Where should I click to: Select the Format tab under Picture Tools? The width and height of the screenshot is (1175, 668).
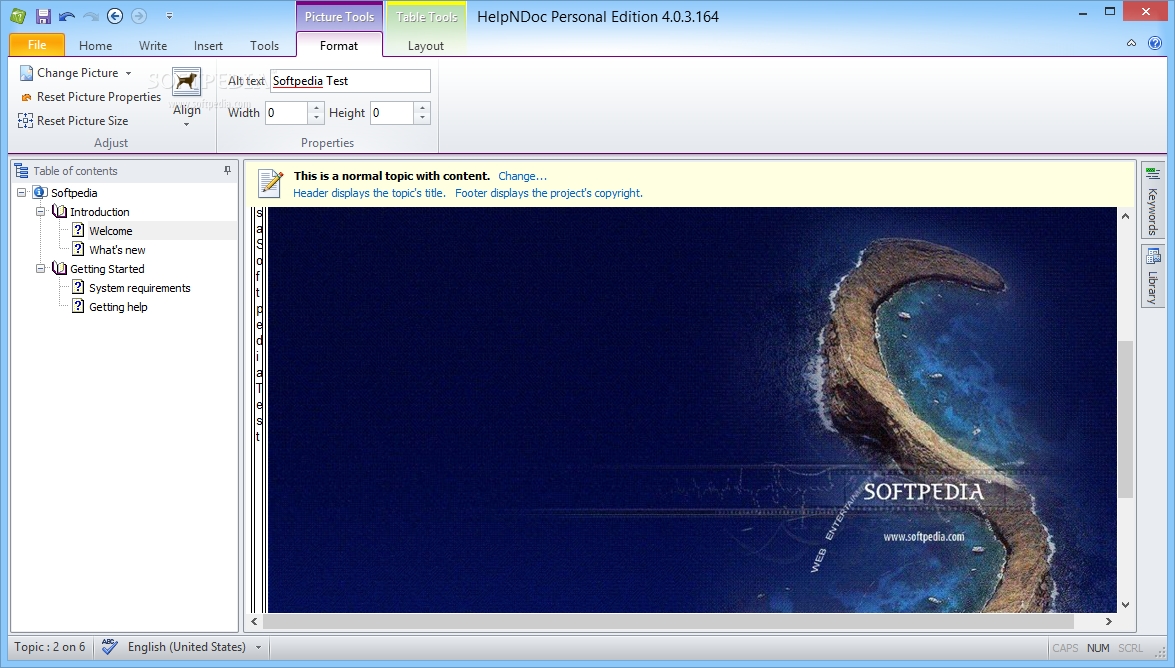click(339, 46)
